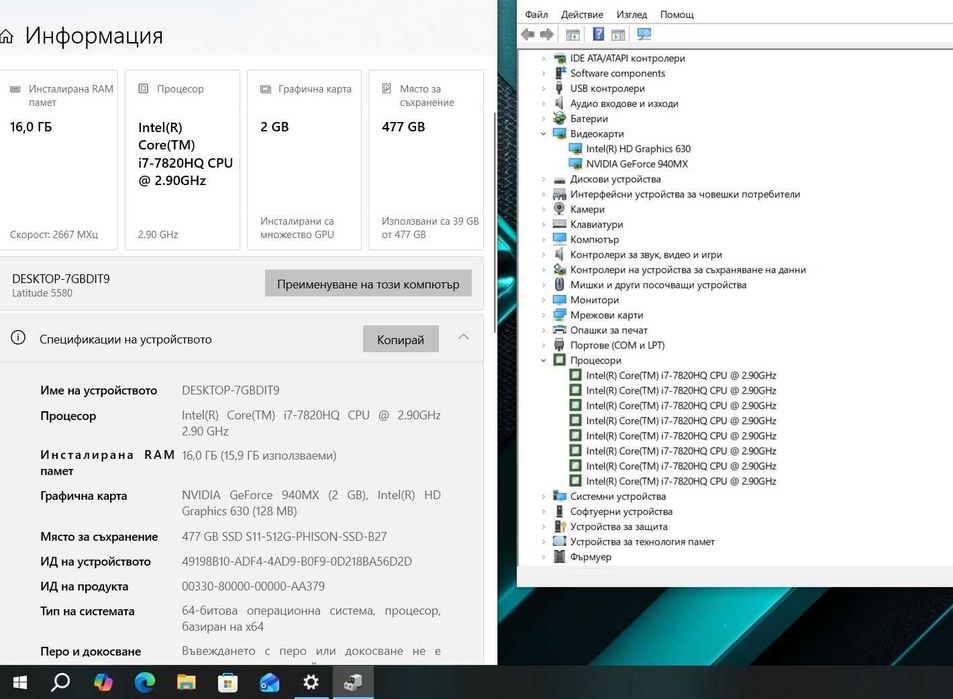Expand the Системни устройства node
The width and height of the screenshot is (953, 699).
point(543,497)
